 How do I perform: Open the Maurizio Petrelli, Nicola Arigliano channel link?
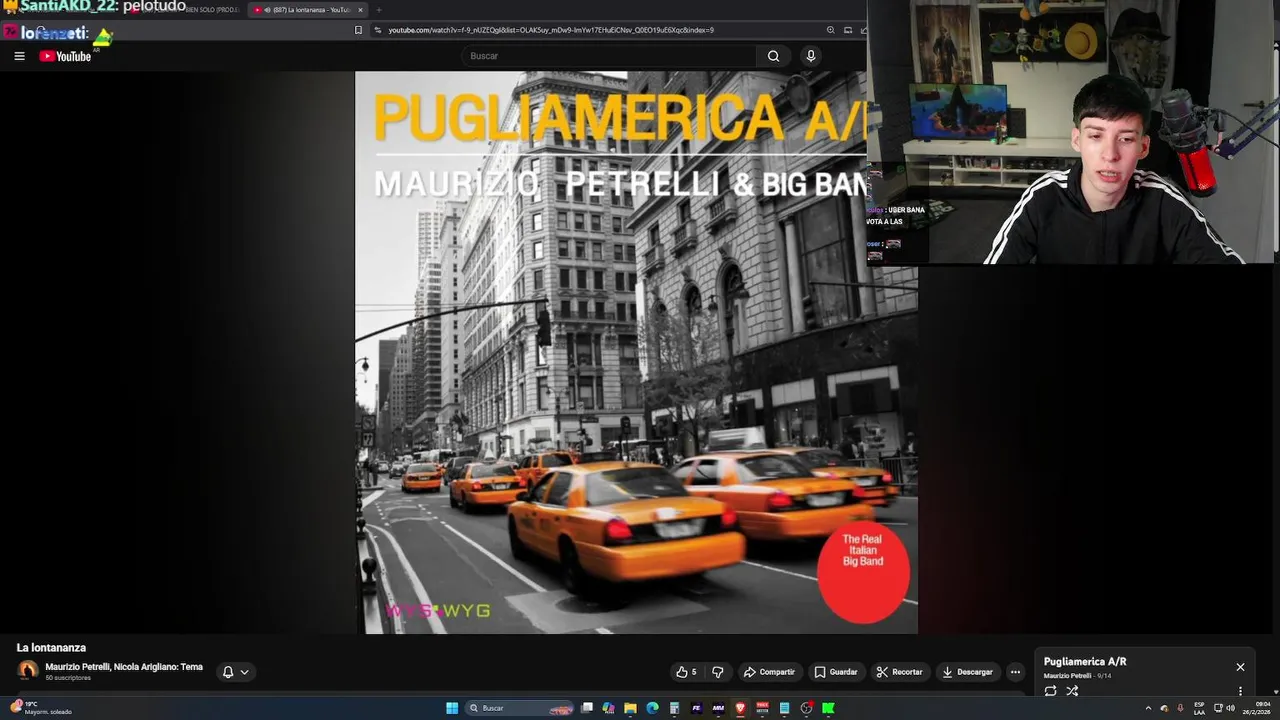124,667
